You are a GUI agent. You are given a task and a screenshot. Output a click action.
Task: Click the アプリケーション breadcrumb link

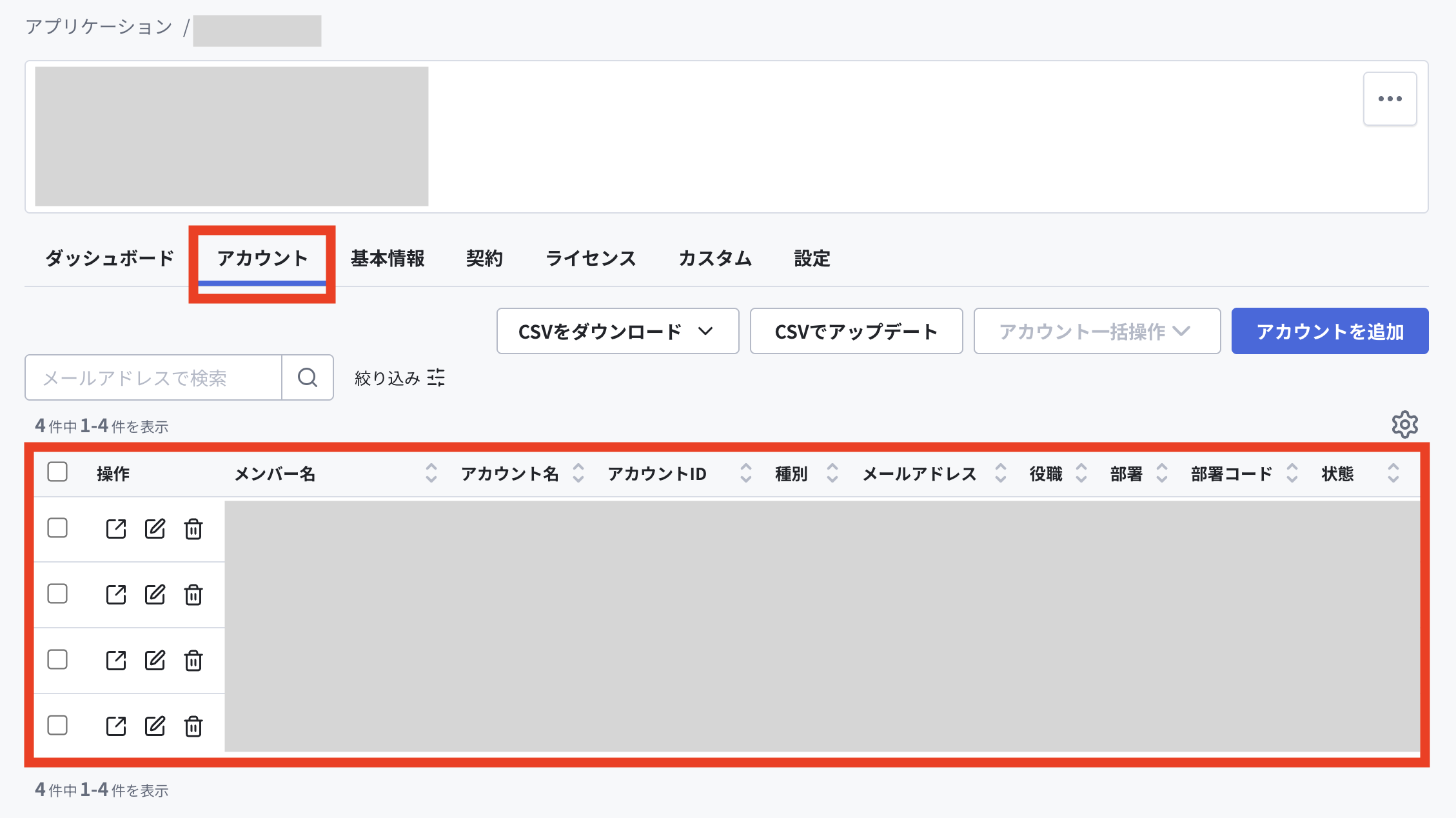tap(99, 27)
